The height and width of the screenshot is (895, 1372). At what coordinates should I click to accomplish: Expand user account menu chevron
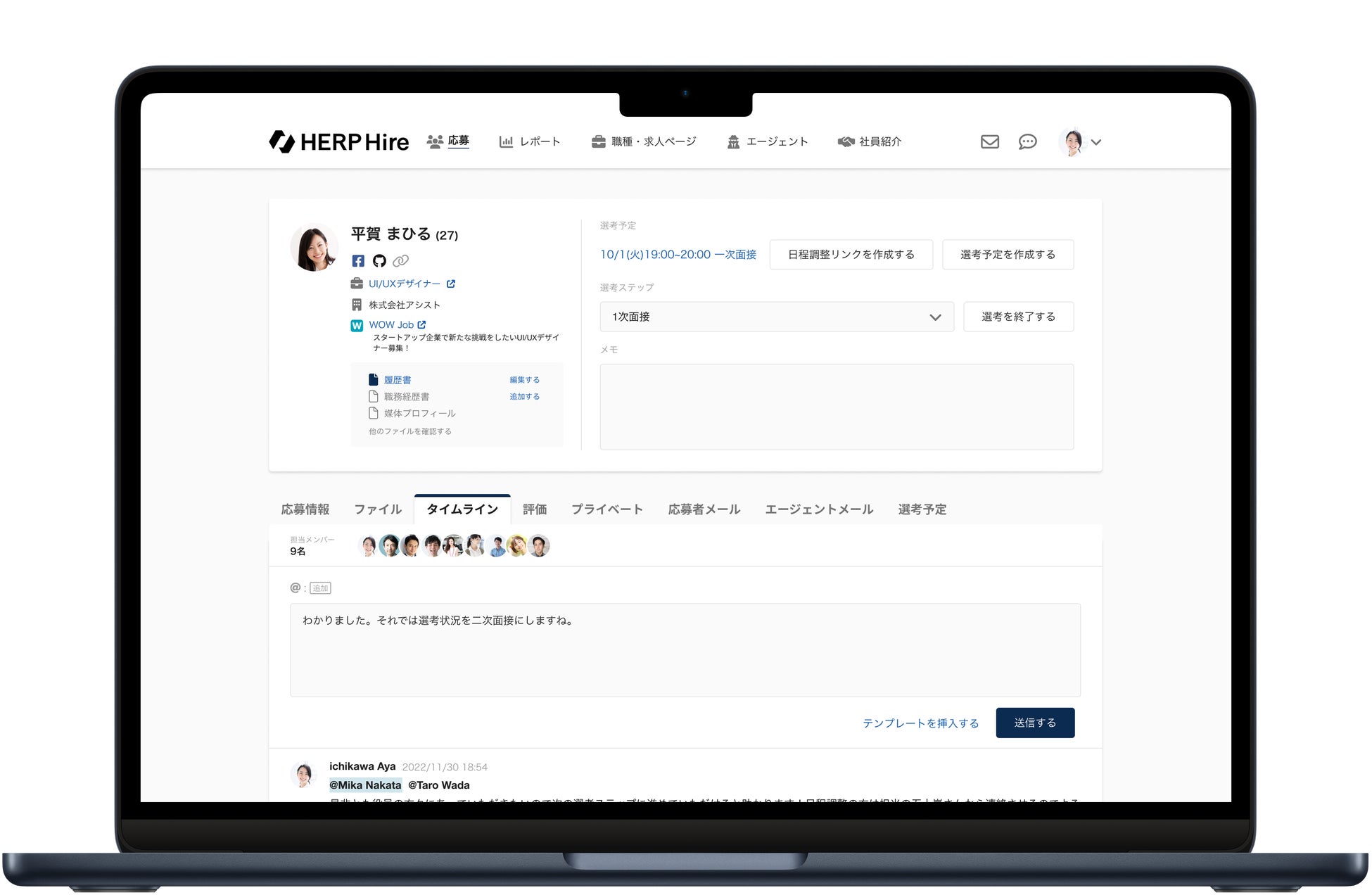[1096, 142]
